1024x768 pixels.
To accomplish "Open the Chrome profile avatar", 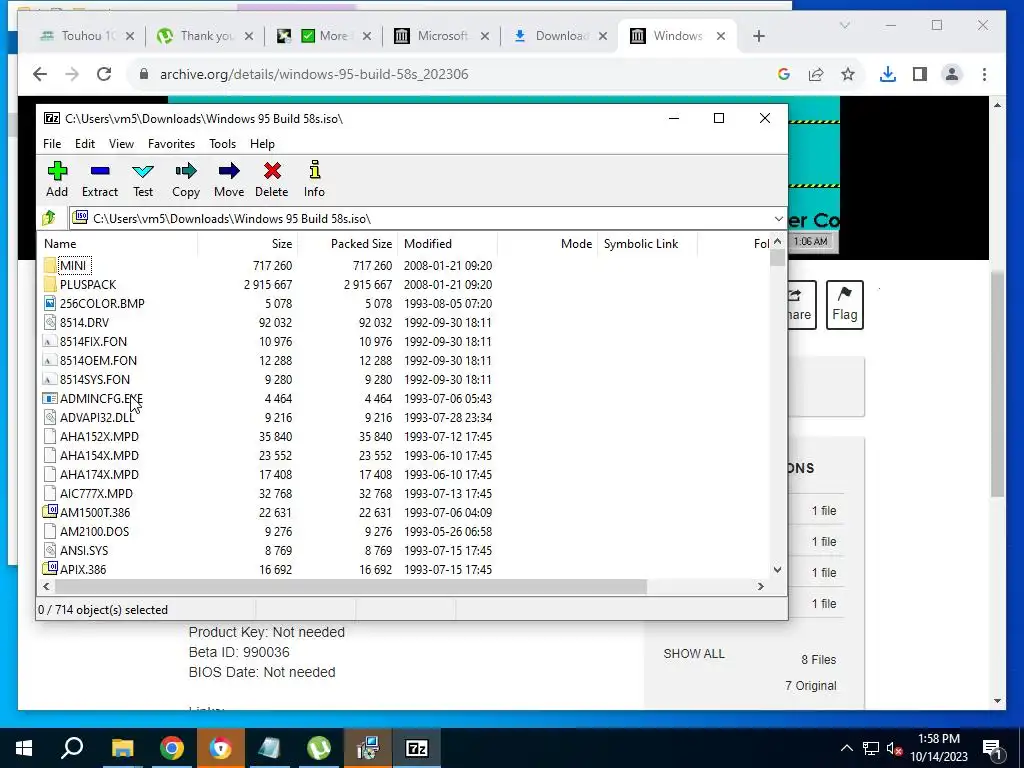I will coord(952,74).
